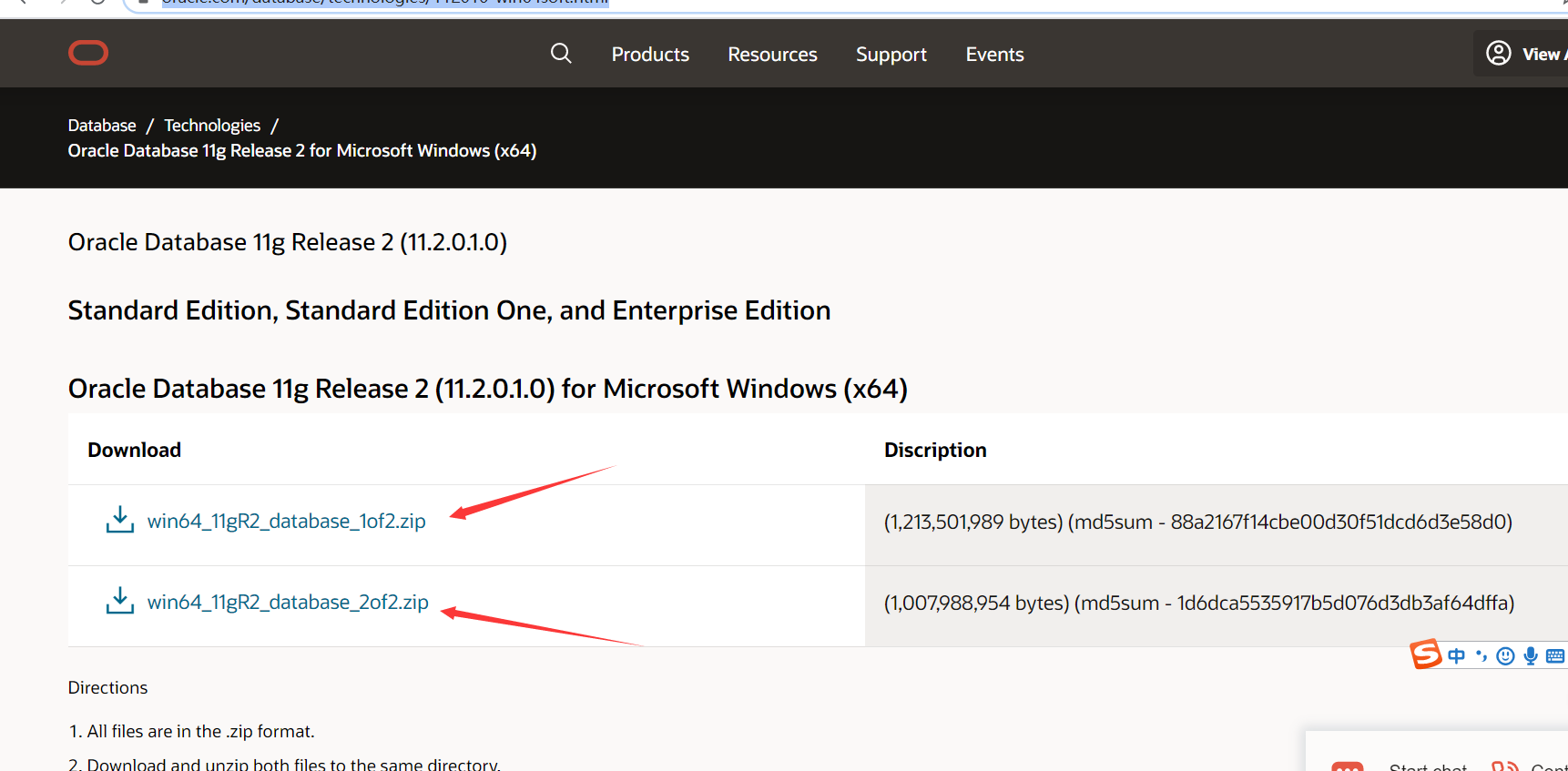The image size is (1568, 771).
Task: Click the browser address bar URL
Action: coord(385,3)
